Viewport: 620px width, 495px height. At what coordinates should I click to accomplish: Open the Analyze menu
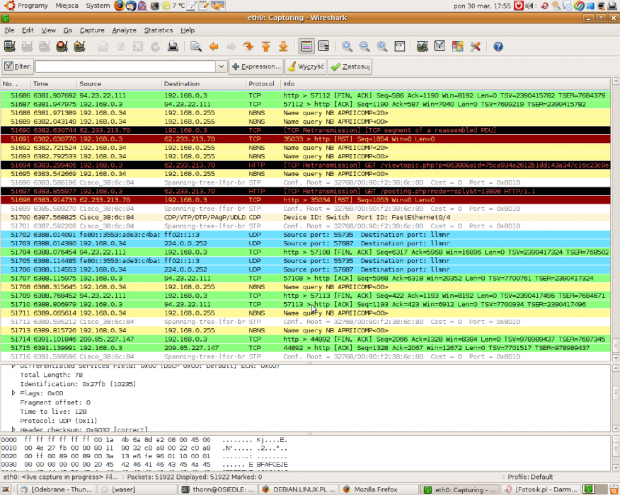pyautogui.click(x=124, y=30)
